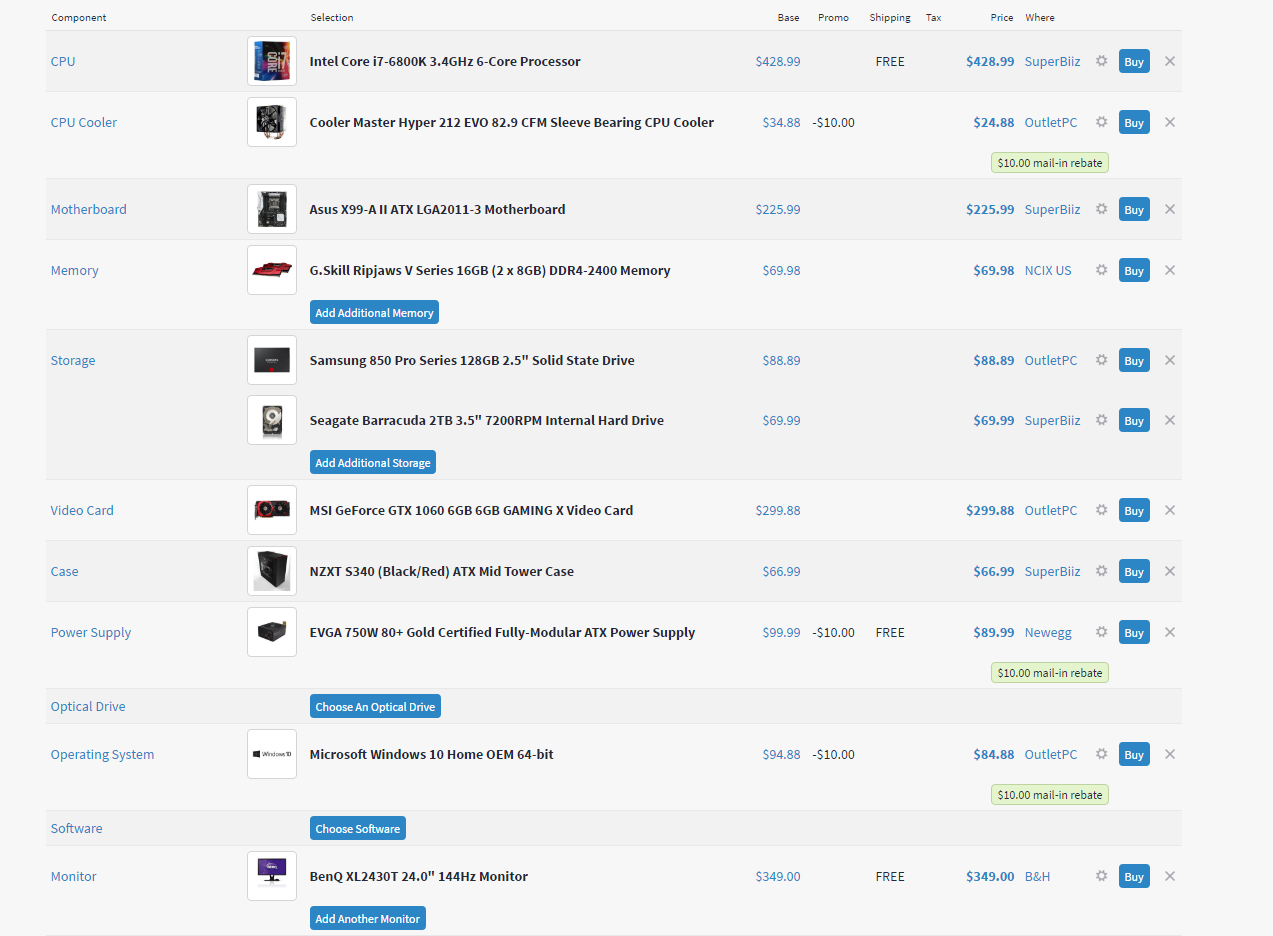Open the Power Supply category link
The height and width of the screenshot is (936, 1273).
91,632
